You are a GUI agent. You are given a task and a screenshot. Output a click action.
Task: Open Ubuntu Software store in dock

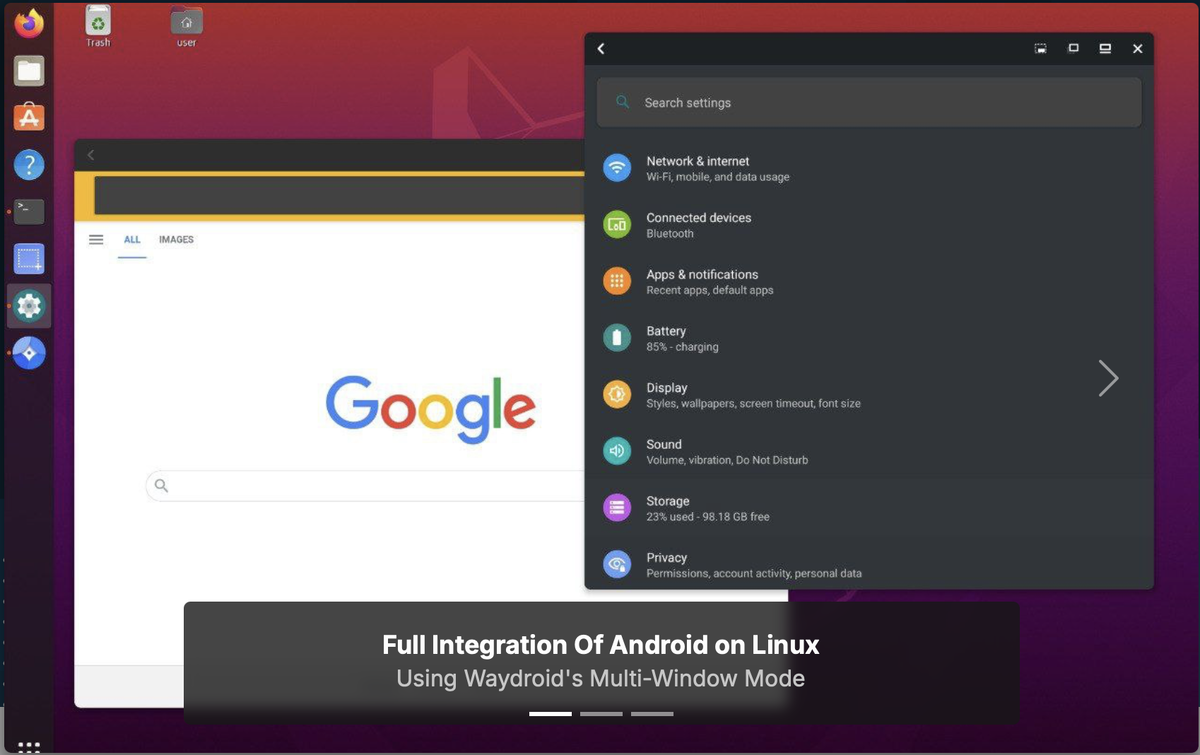29,117
